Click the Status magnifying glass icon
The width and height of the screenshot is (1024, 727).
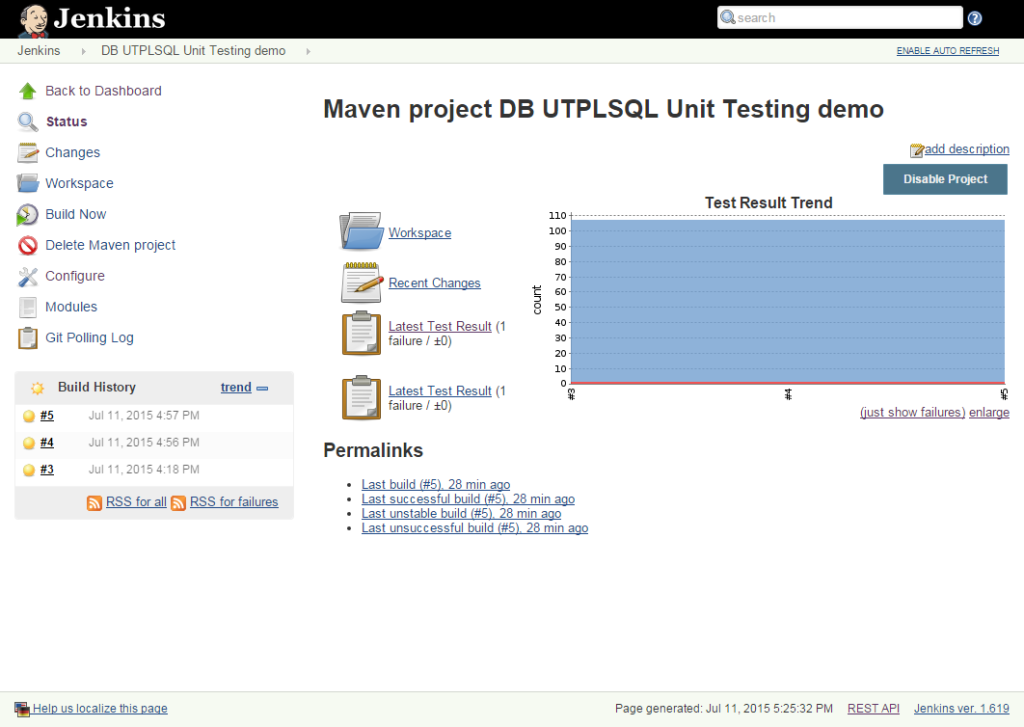[x=27, y=121]
